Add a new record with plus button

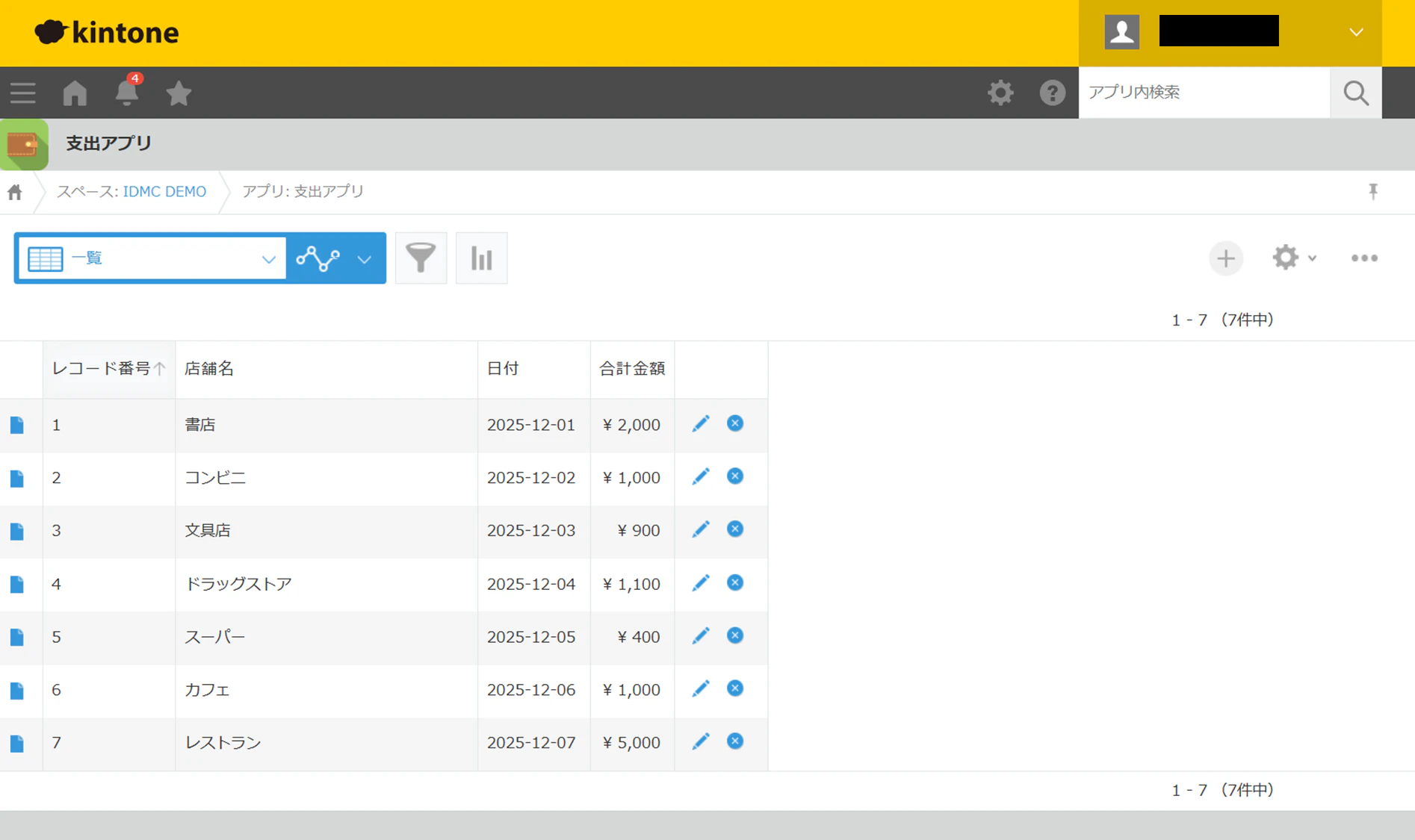click(1225, 258)
